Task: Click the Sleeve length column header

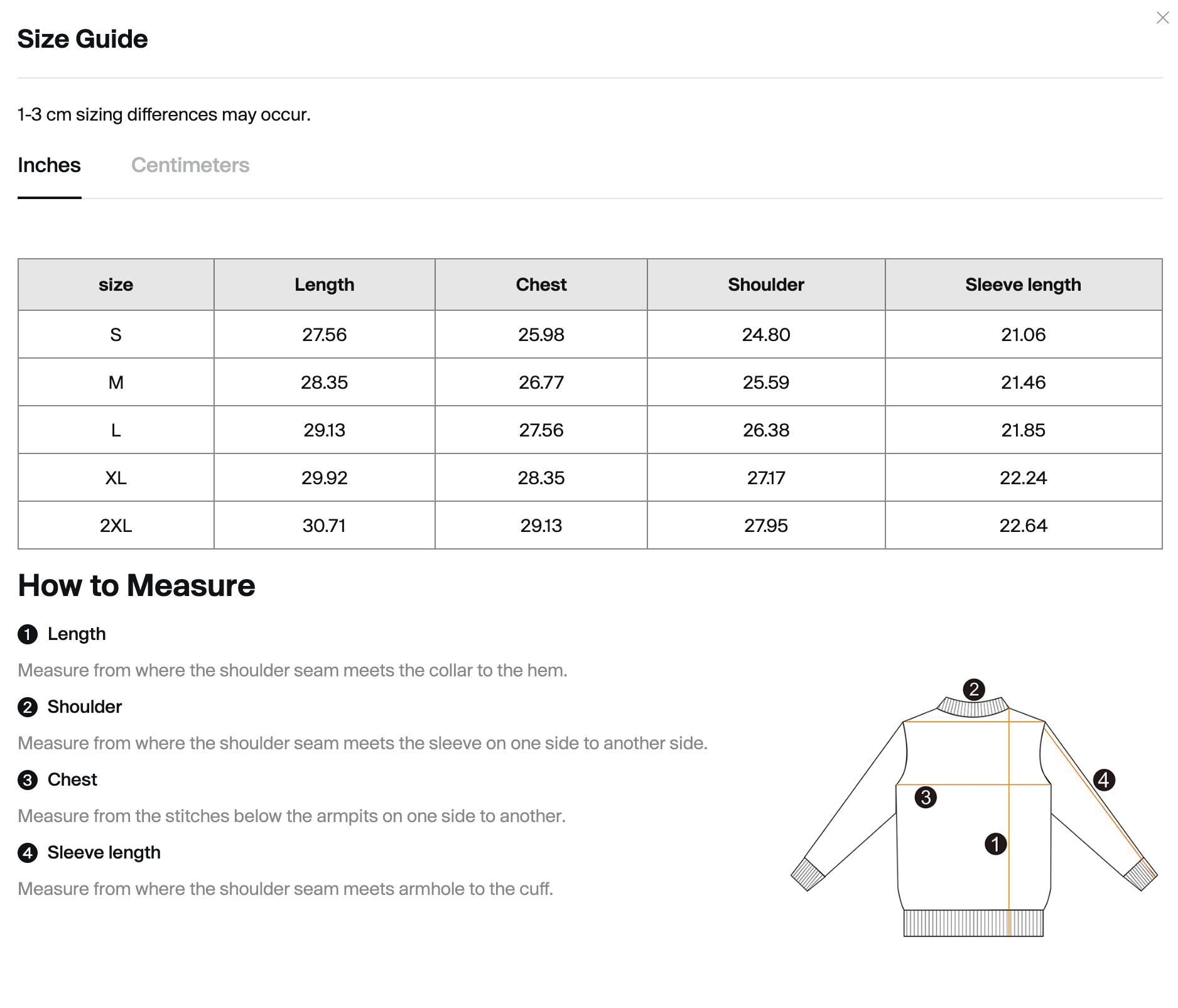Action: pyautogui.click(x=1023, y=285)
